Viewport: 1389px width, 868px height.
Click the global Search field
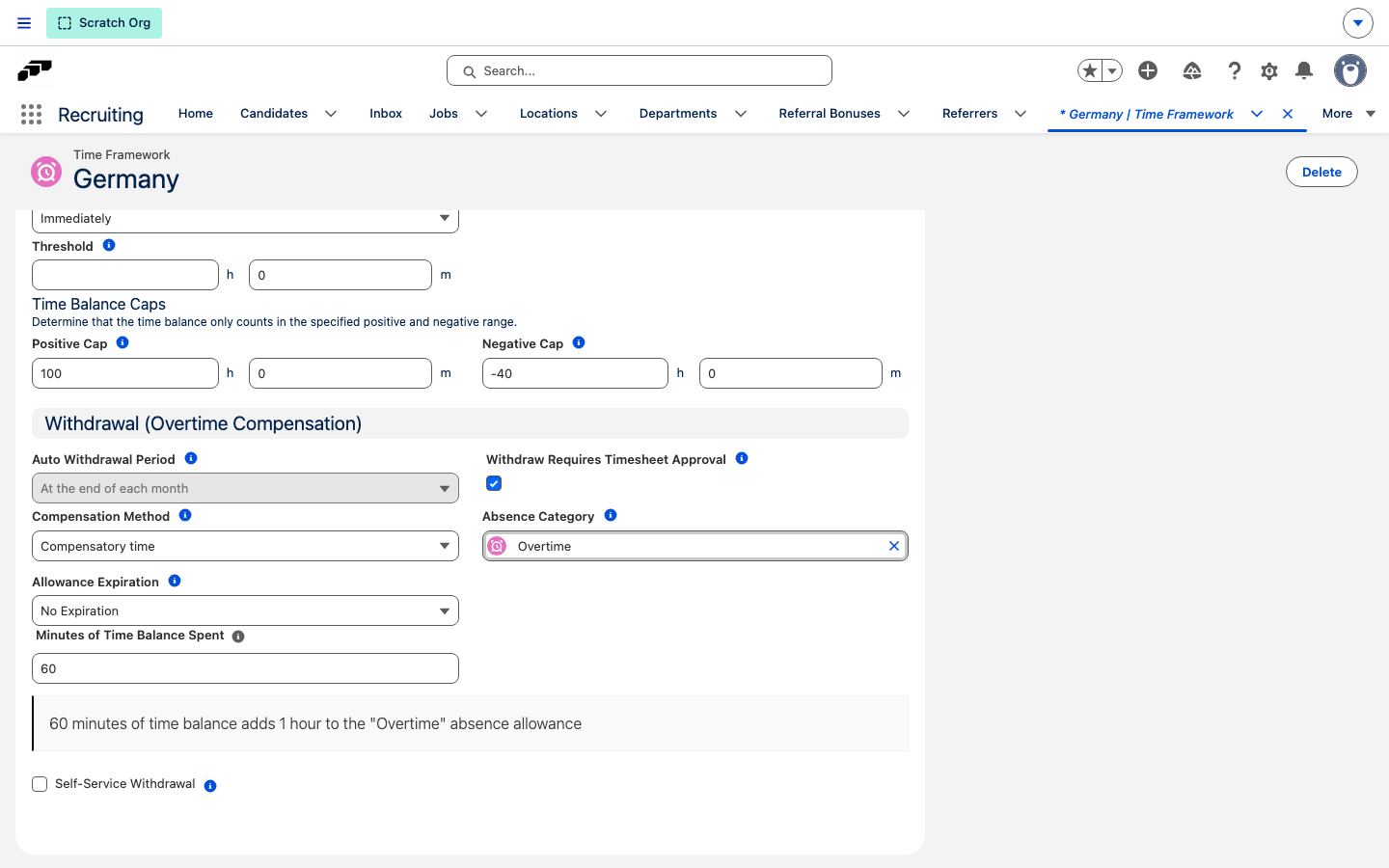pyautogui.click(x=640, y=70)
